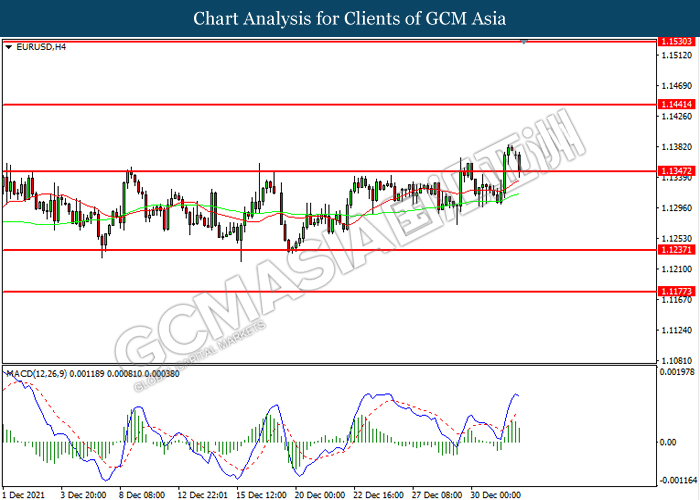The width and height of the screenshot is (700, 500).
Task: Click the 1.14260 axis price value
Action: (x=677, y=117)
